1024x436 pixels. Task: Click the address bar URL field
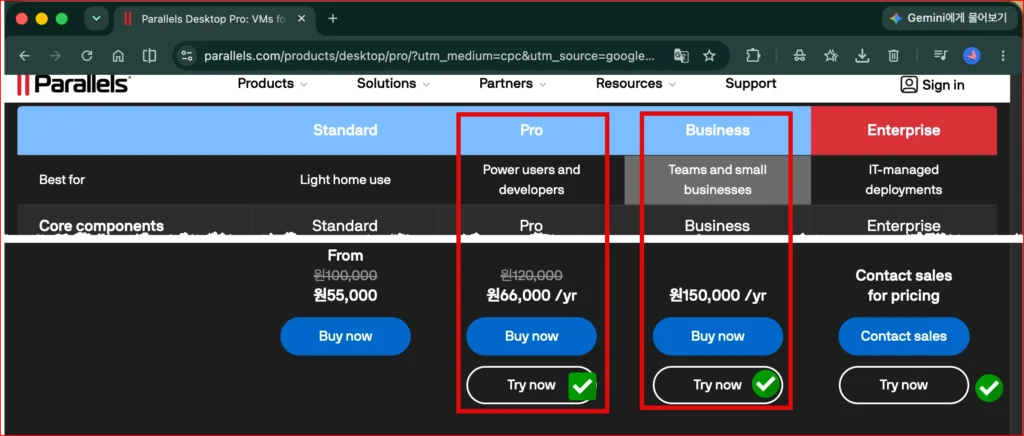click(428, 56)
